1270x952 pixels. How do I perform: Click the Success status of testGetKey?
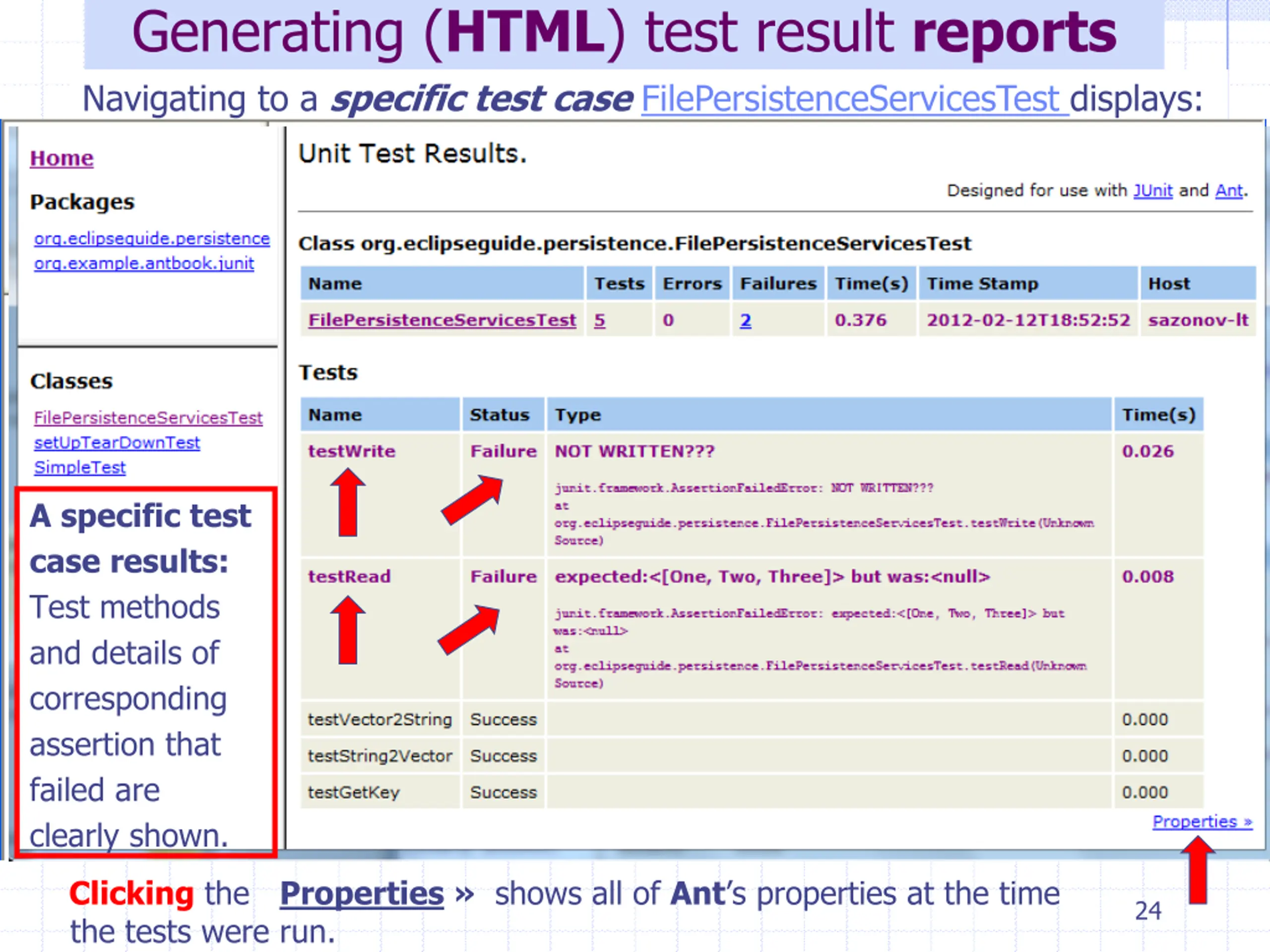pos(504,792)
